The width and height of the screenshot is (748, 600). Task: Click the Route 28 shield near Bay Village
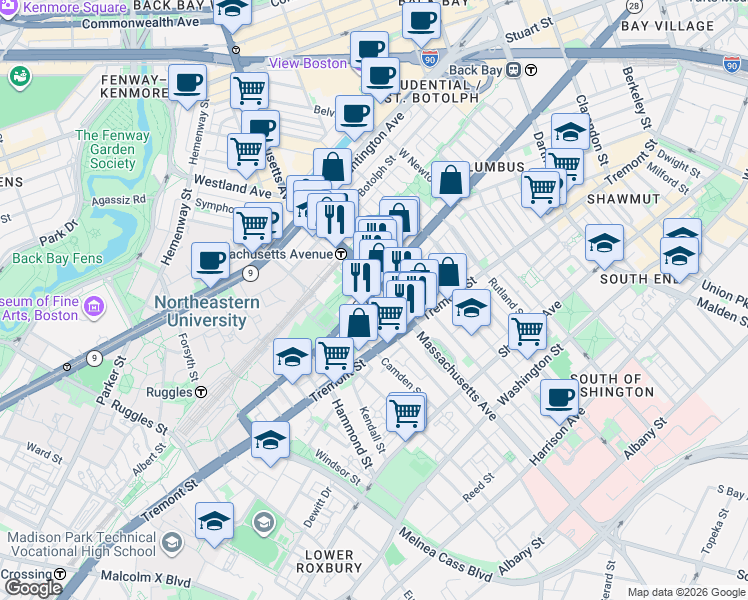(x=634, y=6)
